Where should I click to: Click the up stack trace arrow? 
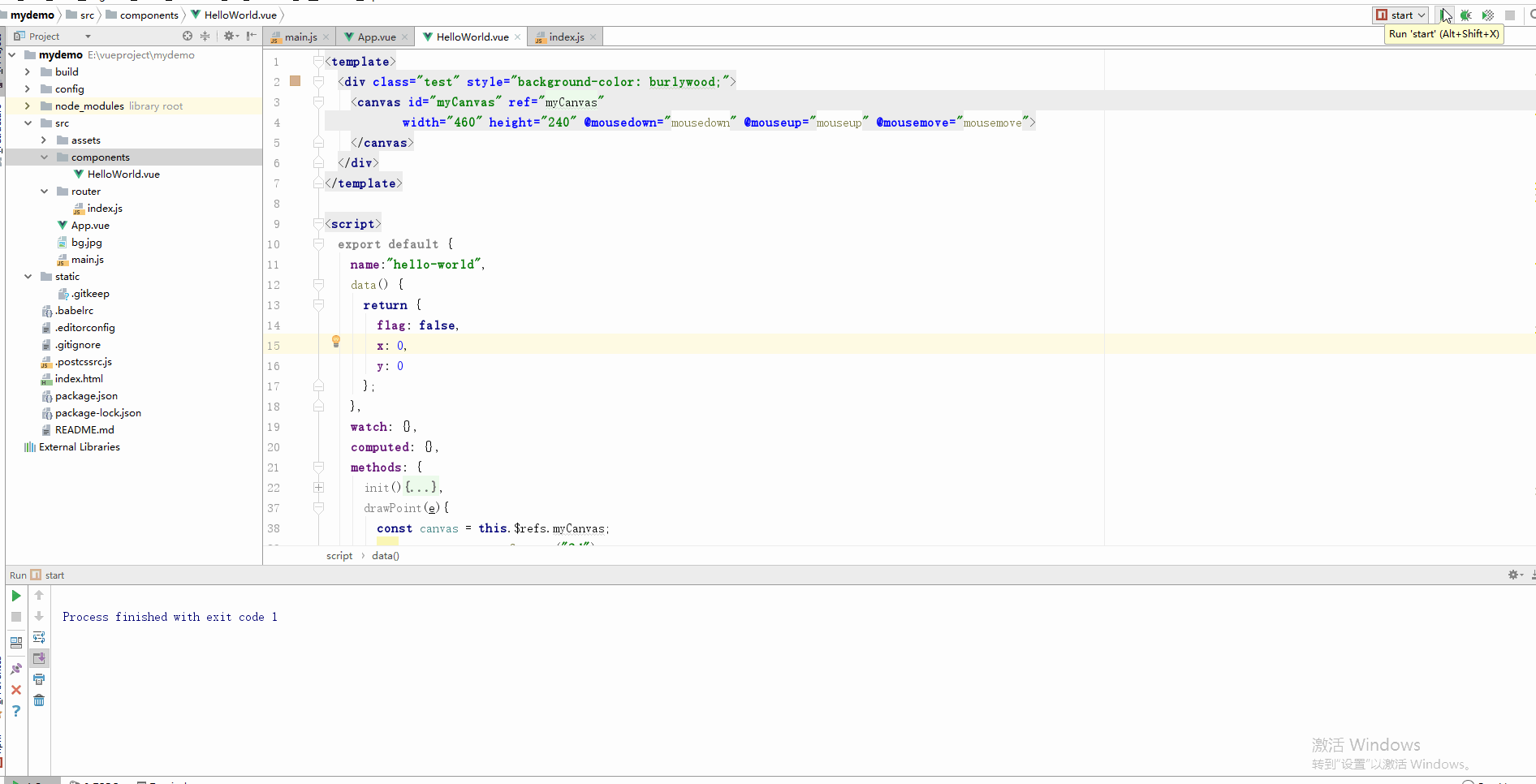pos(39,596)
